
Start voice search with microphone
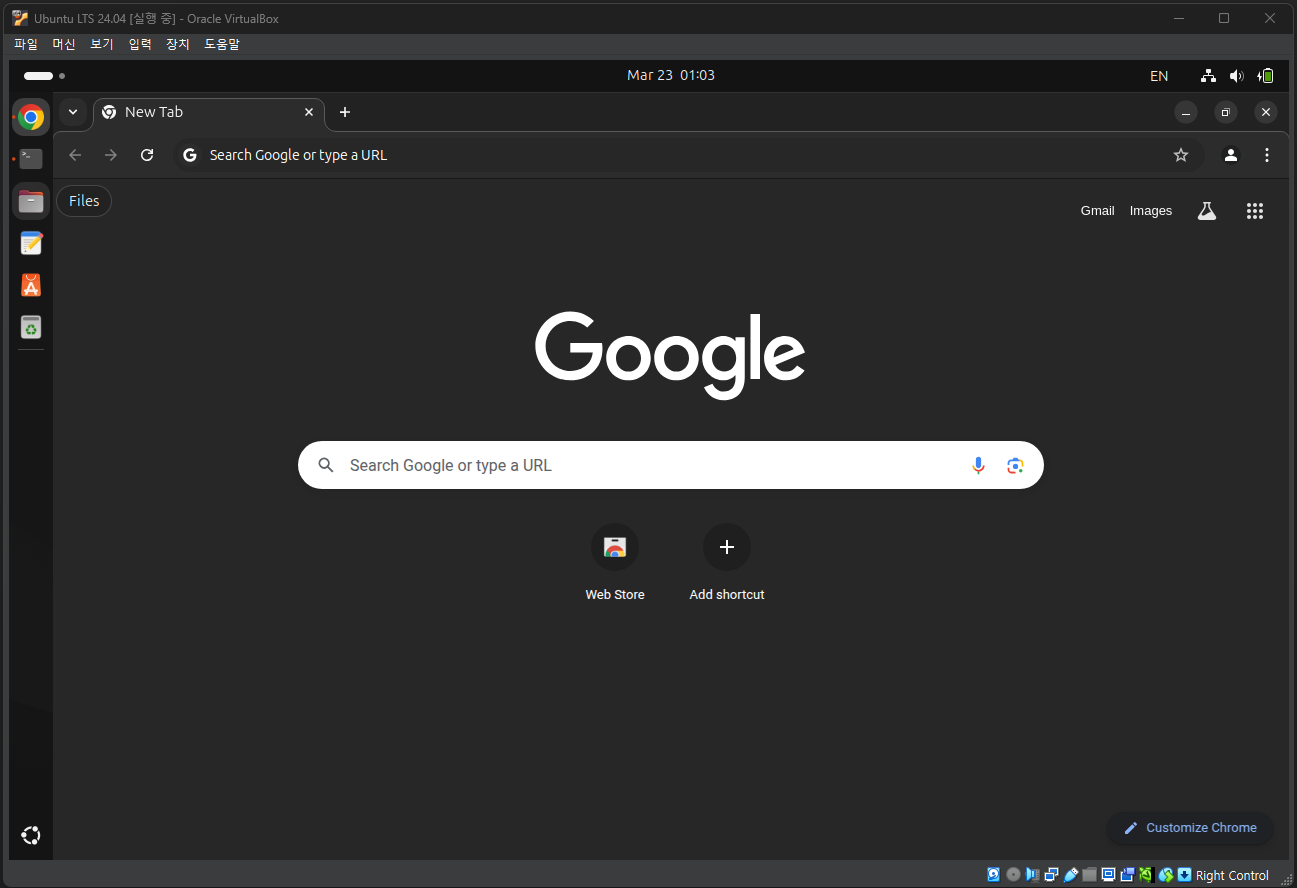978,465
